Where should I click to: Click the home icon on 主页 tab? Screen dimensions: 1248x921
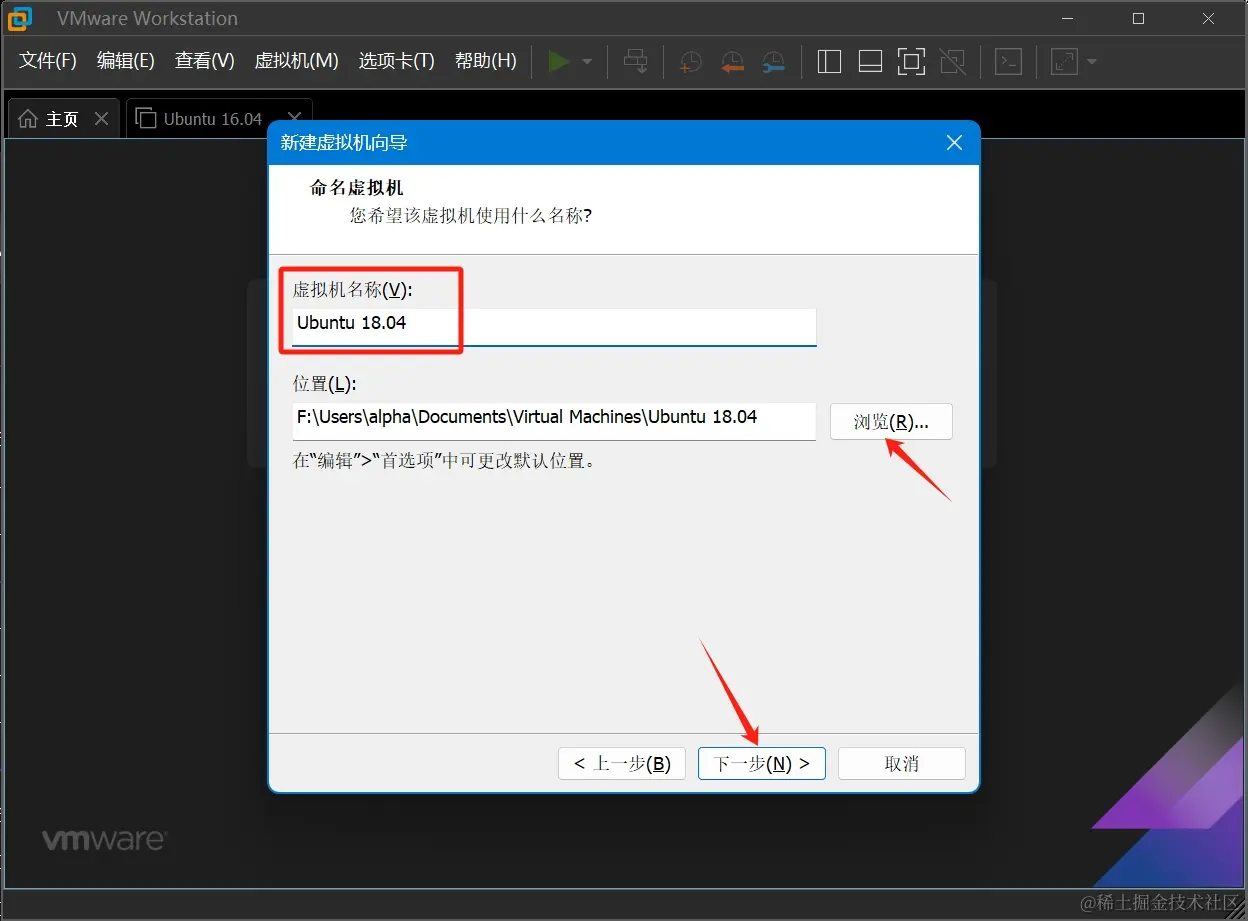pyautogui.click(x=29, y=118)
